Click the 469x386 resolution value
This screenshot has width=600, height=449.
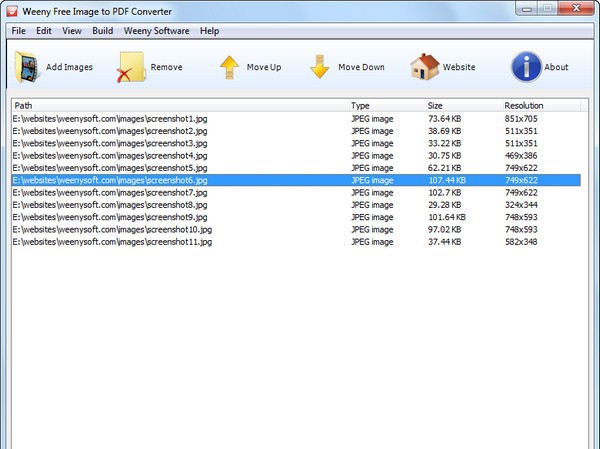(521, 155)
